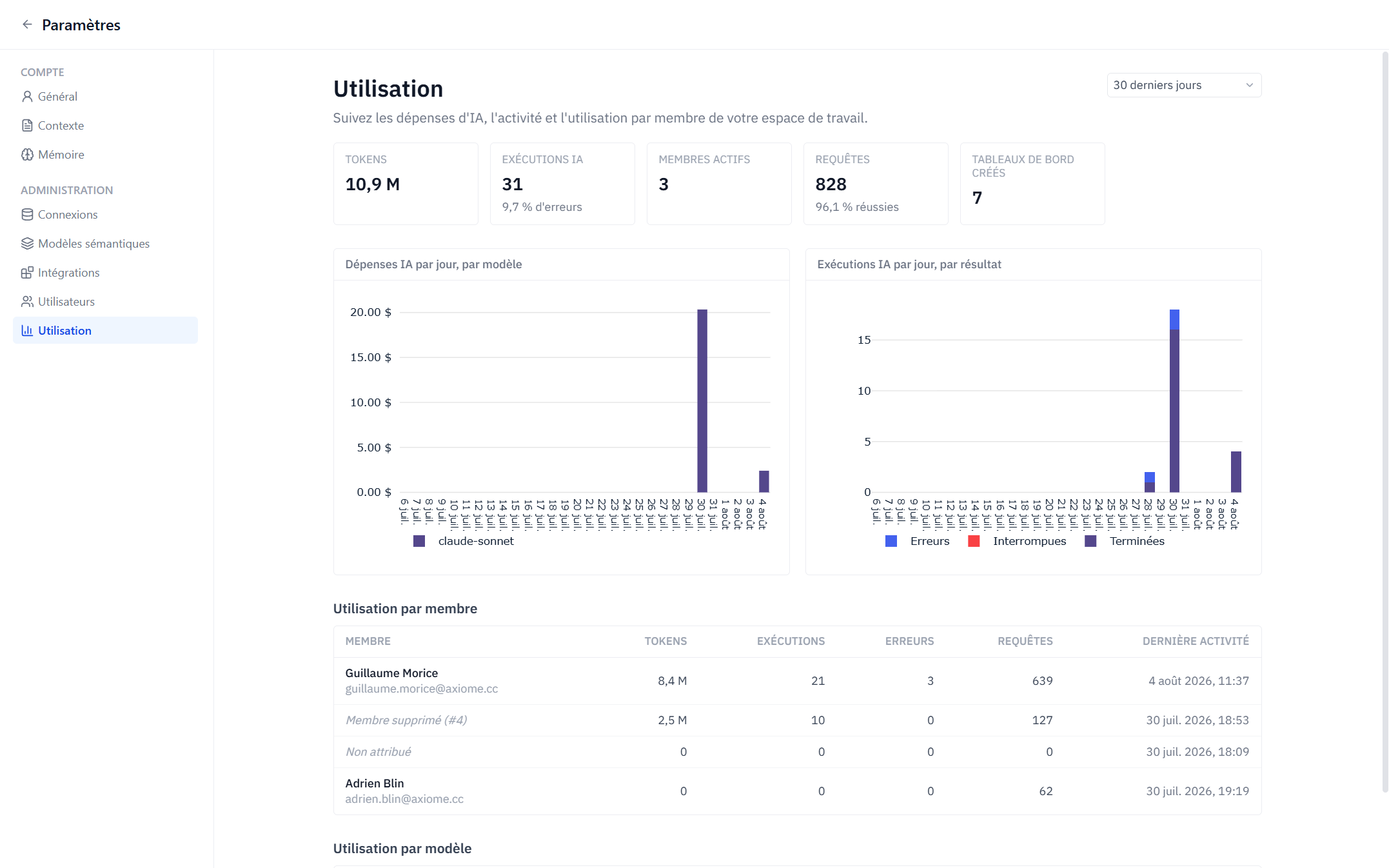1389x868 pixels.
Task: Click the Connexions database icon
Action: pyautogui.click(x=27, y=215)
